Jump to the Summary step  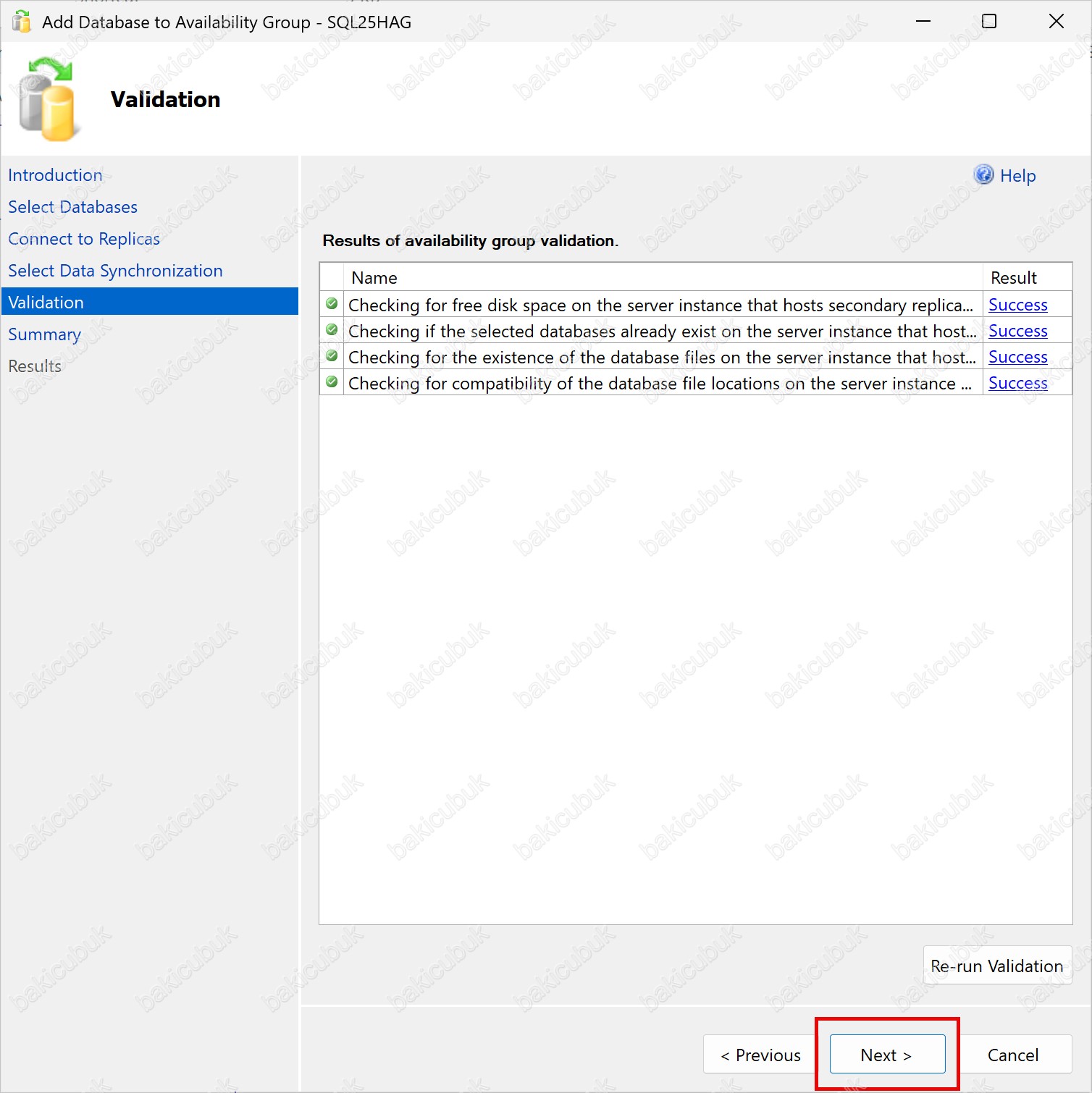(x=44, y=334)
